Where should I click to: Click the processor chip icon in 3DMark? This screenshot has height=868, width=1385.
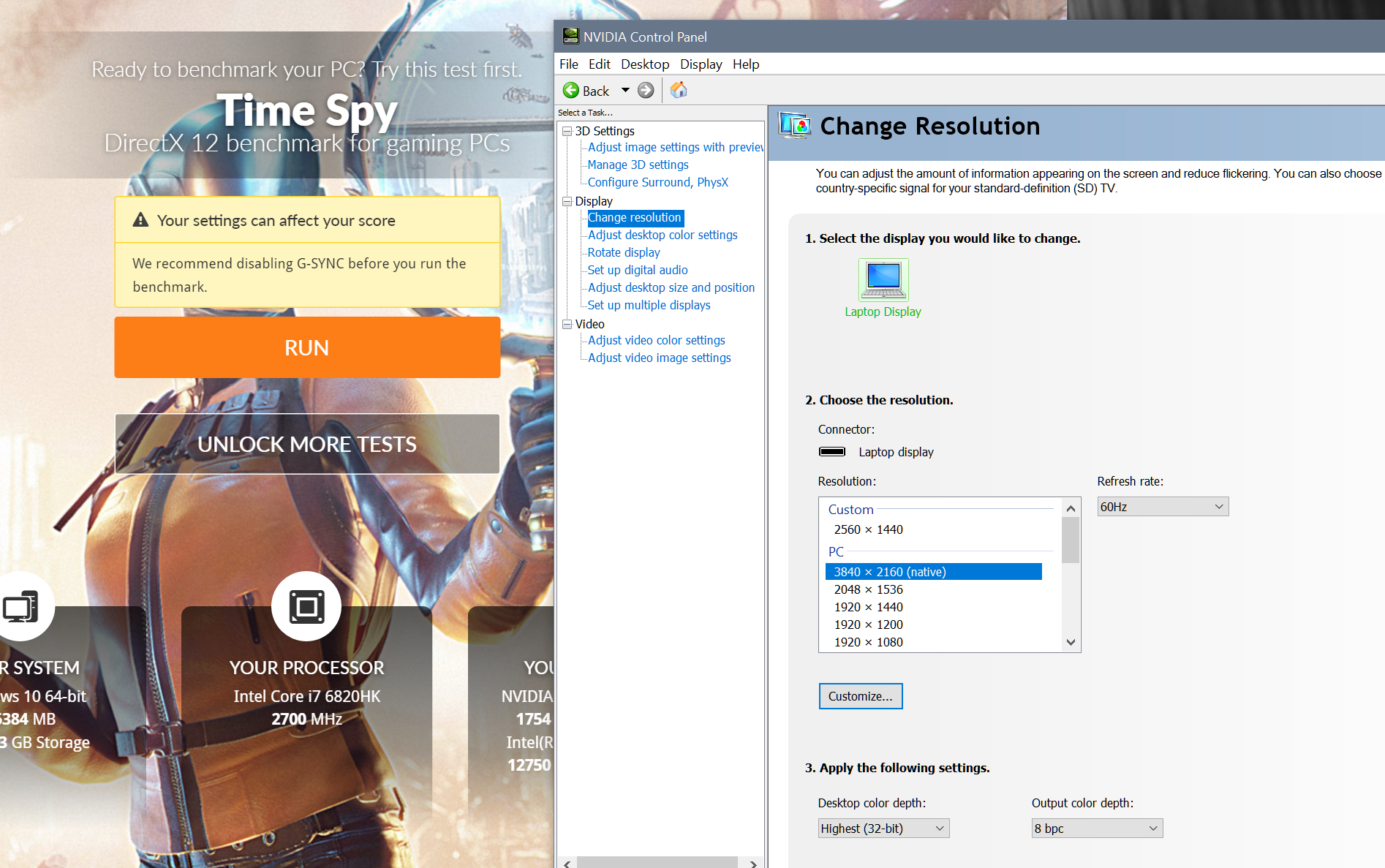click(306, 606)
